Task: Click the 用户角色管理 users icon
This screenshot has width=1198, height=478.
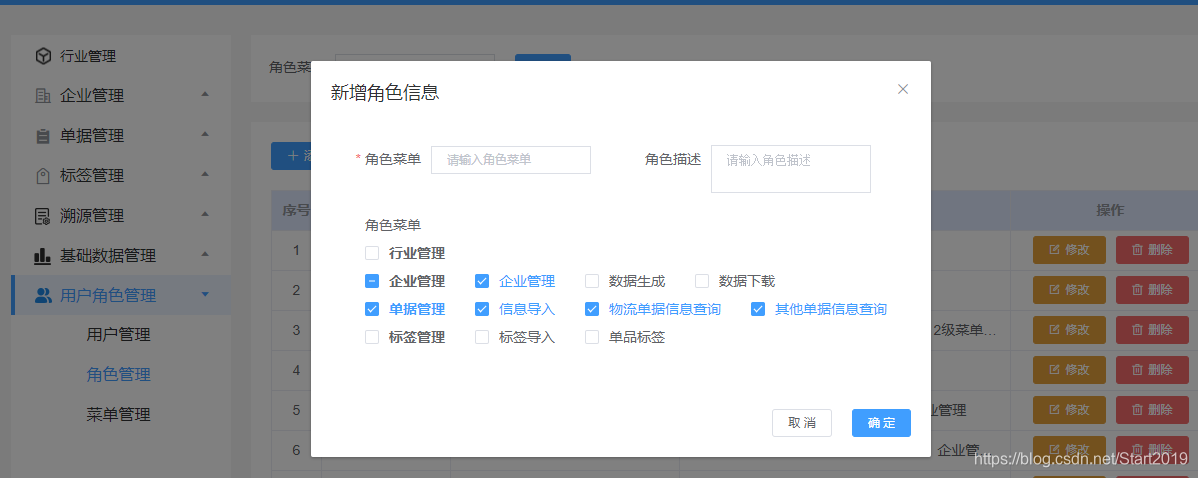Action: point(44,295)
